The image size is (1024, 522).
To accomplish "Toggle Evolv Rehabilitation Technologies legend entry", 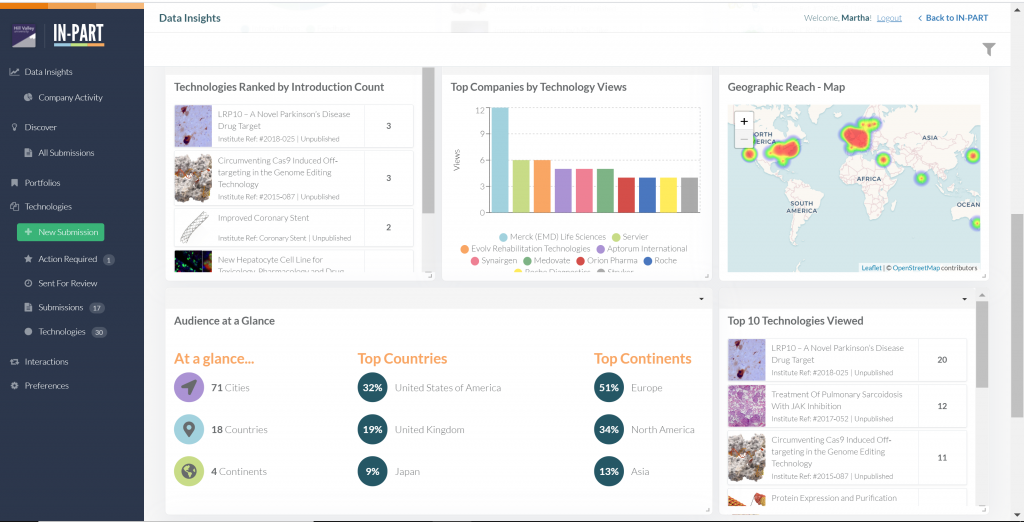I will pos(525,249).
